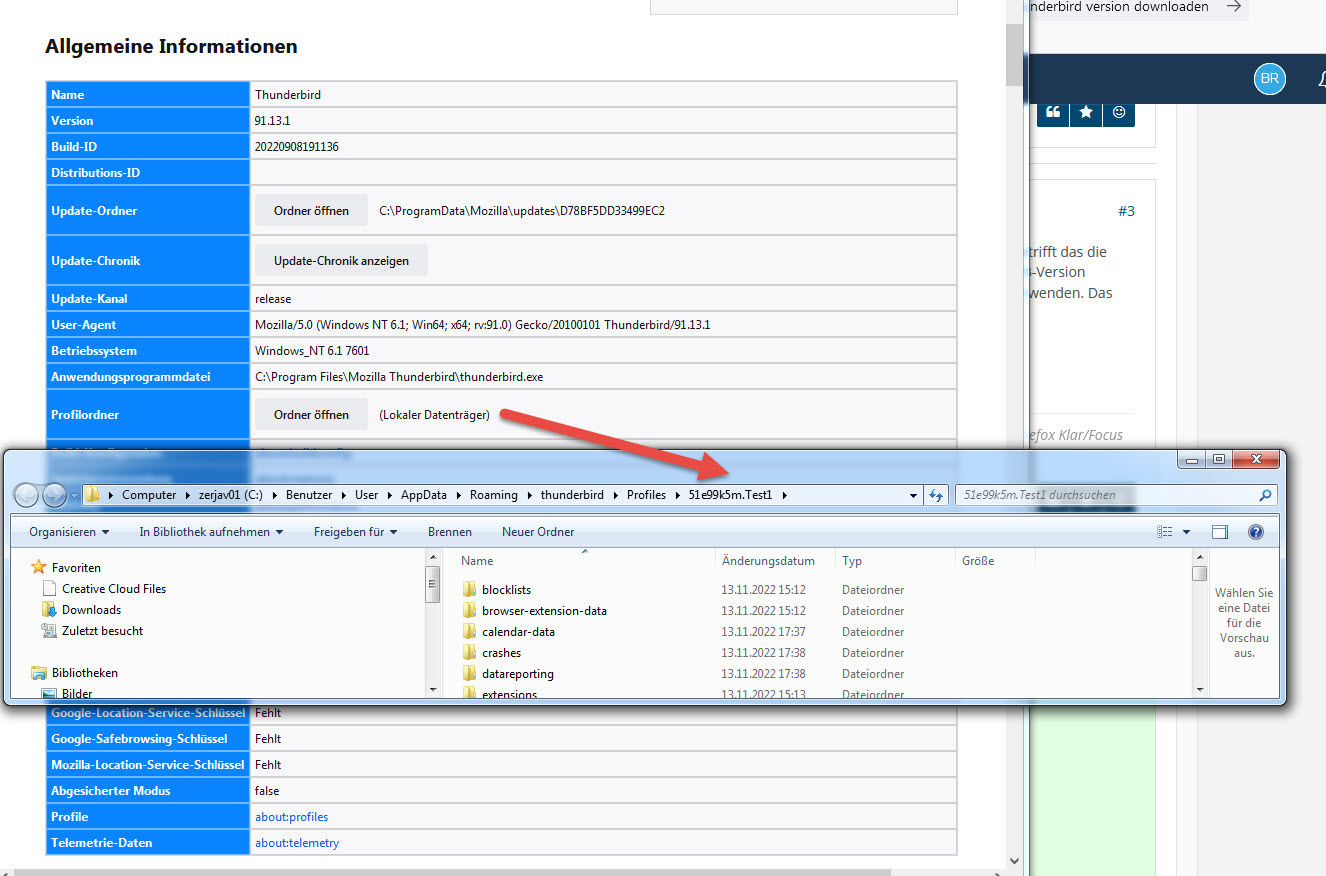Click the Update-Chronik anzeigen button
This screenshot has height=876, width=1326.
click(341, 261)
